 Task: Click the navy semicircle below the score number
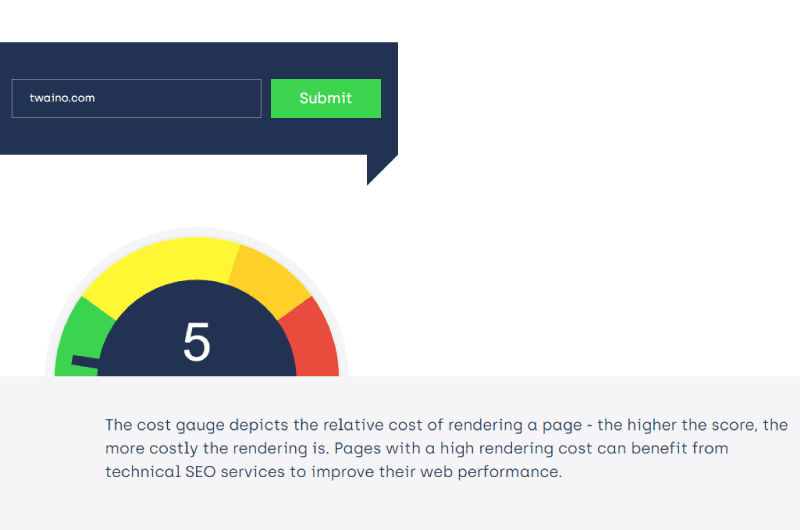point(197,369)
